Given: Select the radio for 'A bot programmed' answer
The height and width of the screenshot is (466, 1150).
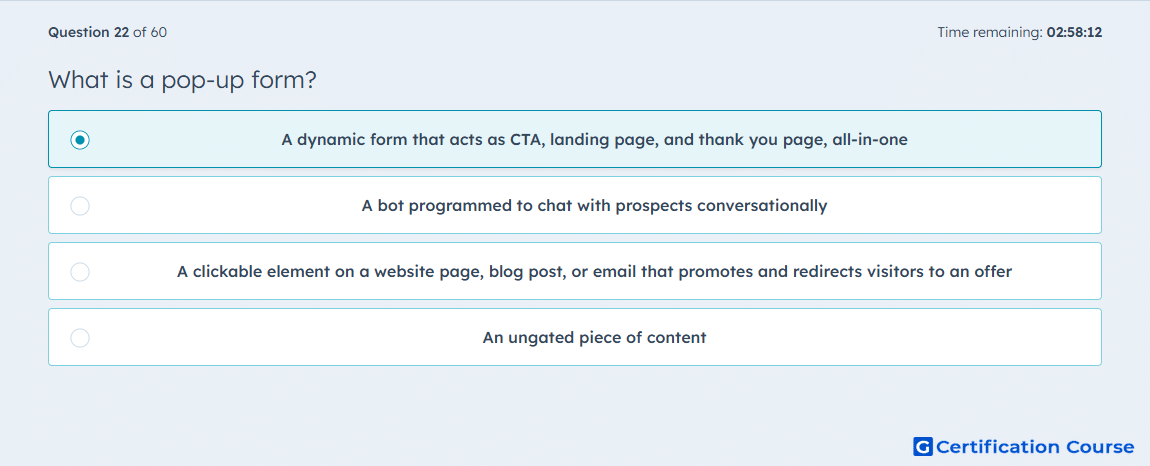Looking at the screenshot, I should (x=80, y=206).
